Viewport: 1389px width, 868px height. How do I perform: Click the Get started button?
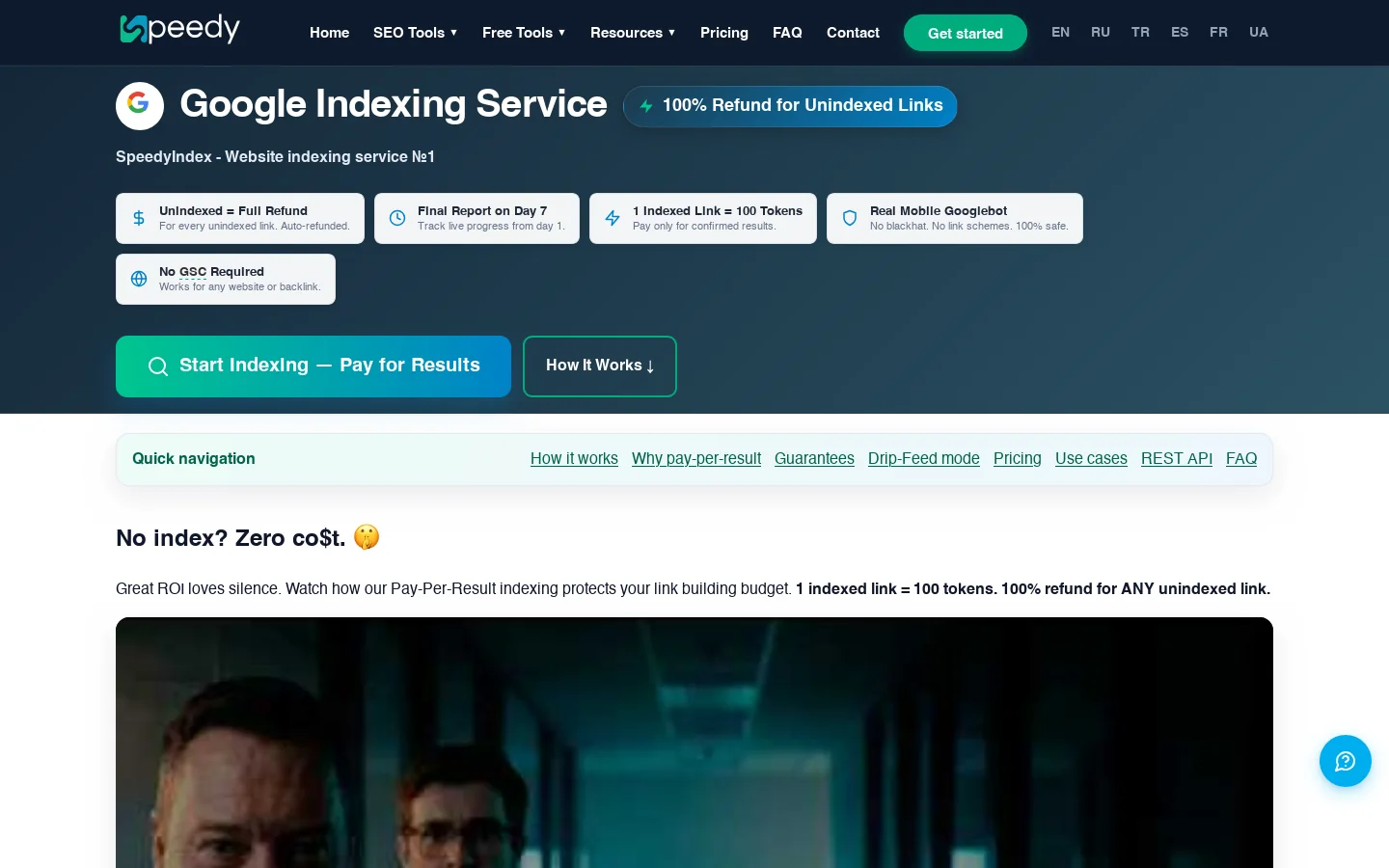(x=966, y=33)
